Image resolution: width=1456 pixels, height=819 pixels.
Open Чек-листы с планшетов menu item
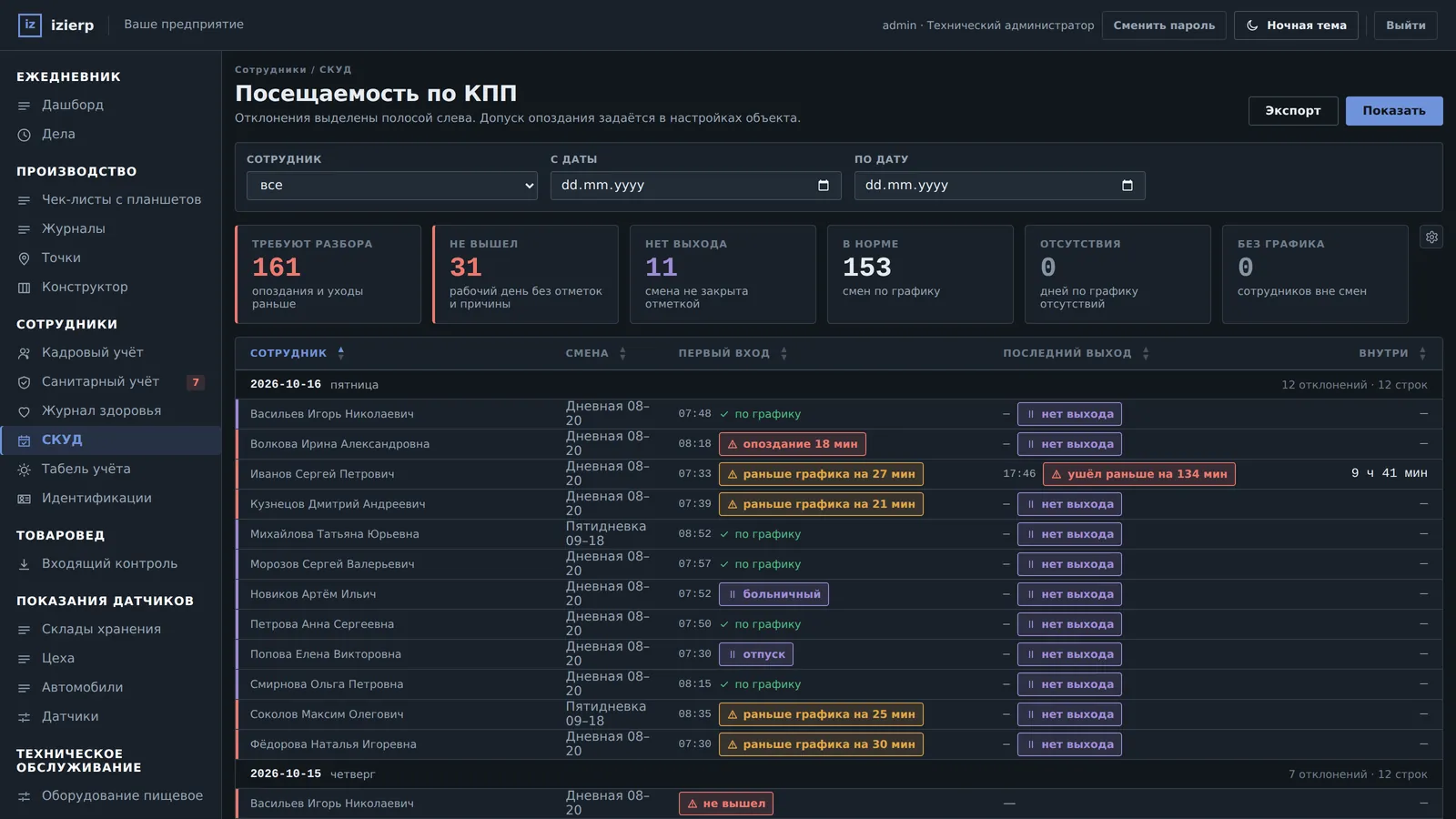click(110, 200)
